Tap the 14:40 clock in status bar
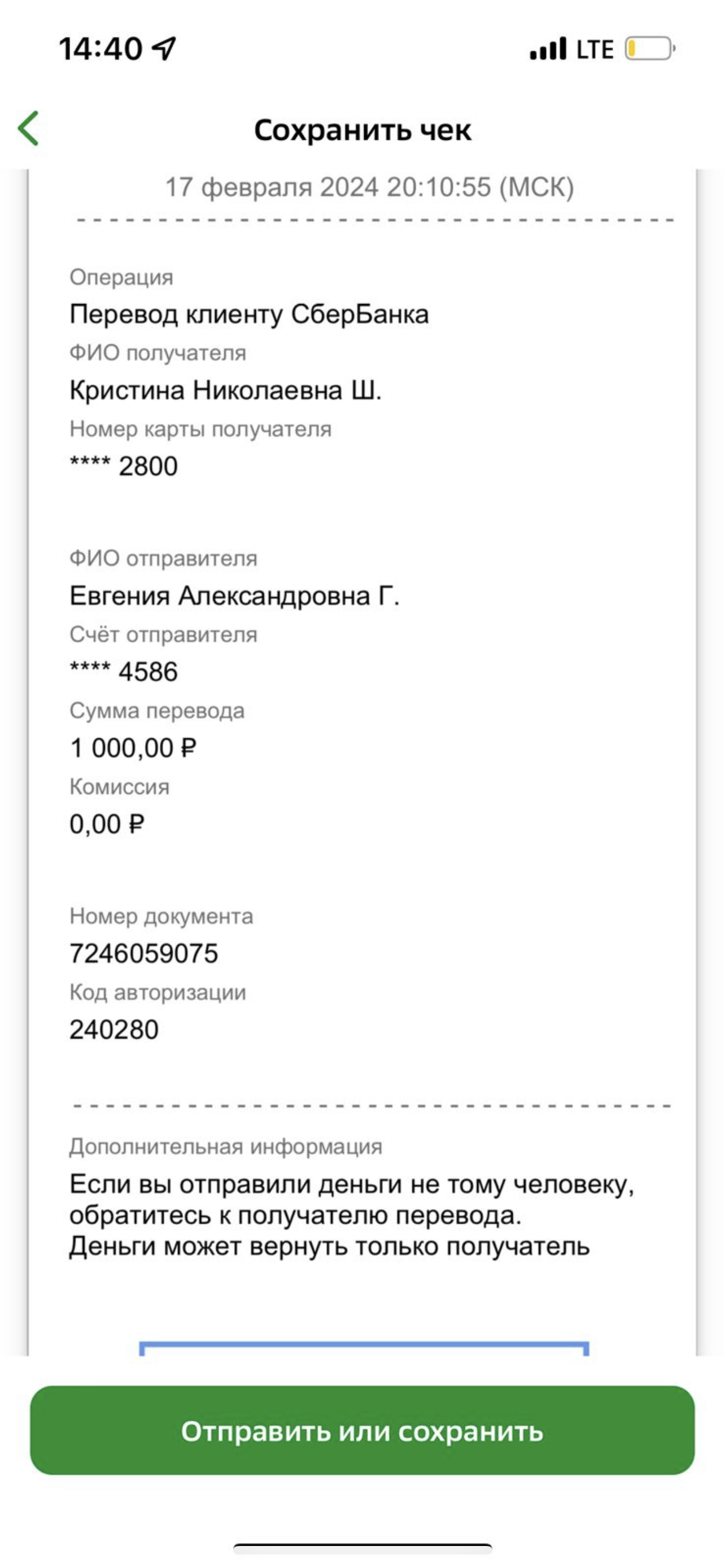Viewport: 725px width, 1568px height. coord(101,49)
